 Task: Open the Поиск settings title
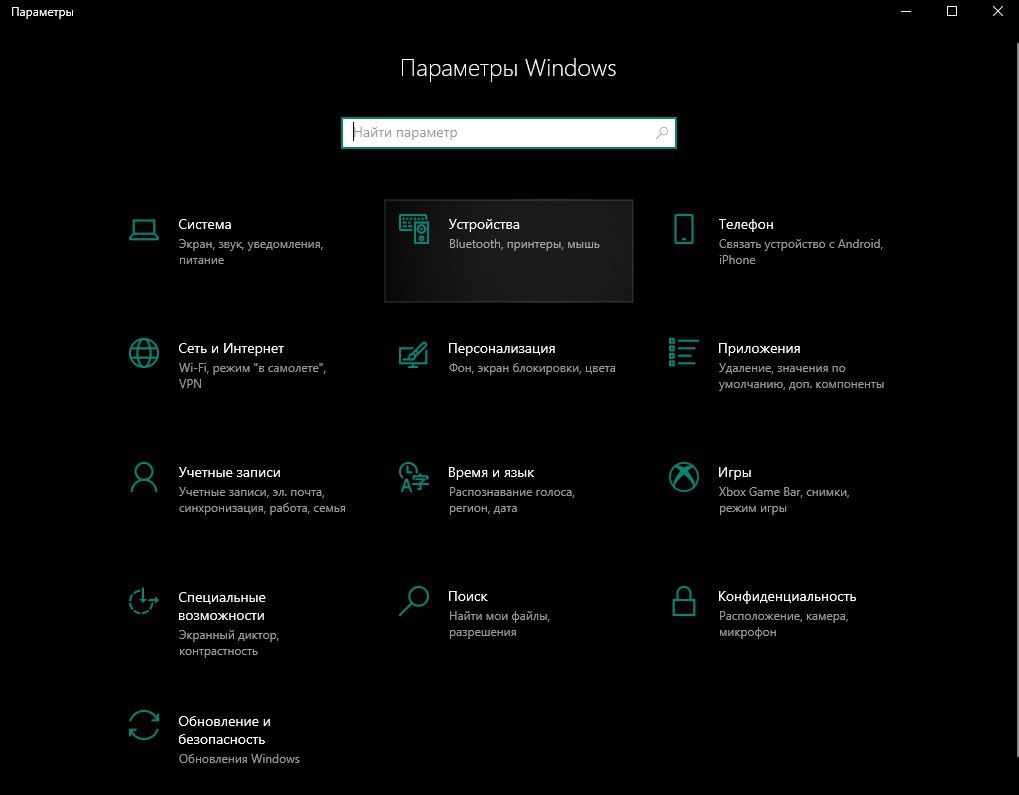coord(468,596)
